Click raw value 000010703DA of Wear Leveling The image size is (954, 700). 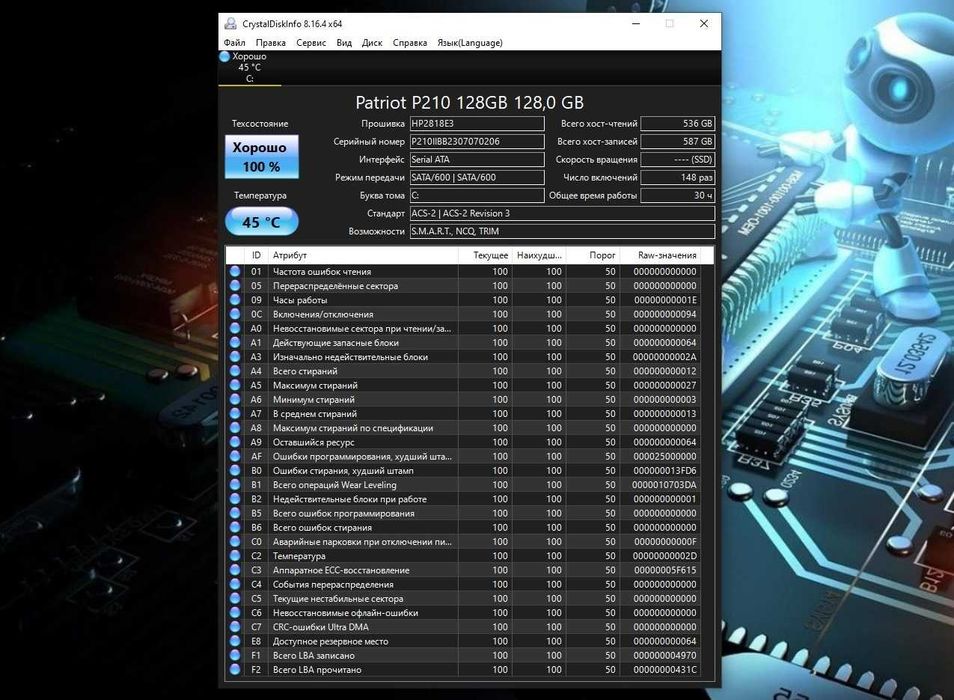point(664,485)
